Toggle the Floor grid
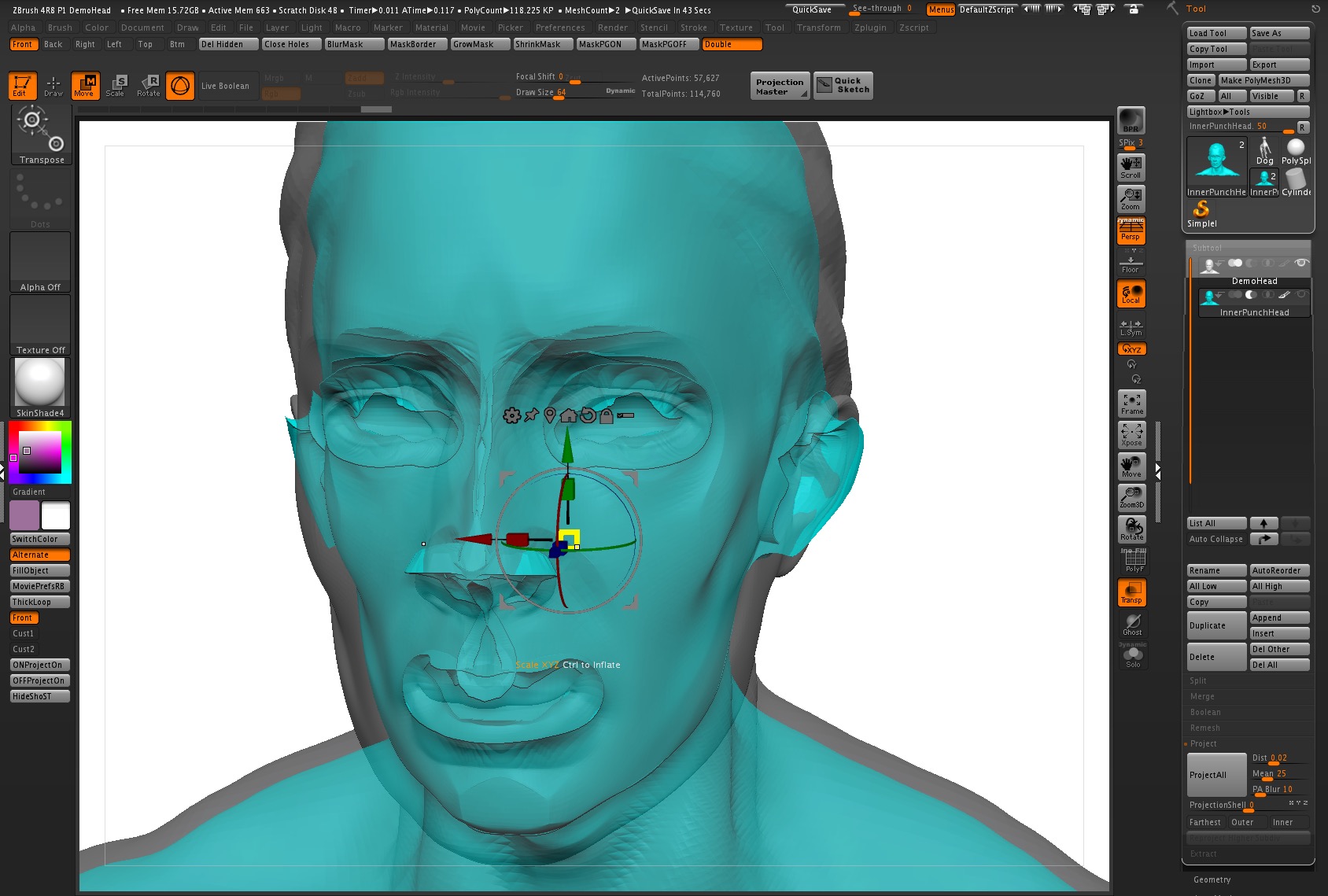The image size is (1328, 896). [x=1131, y=262]
